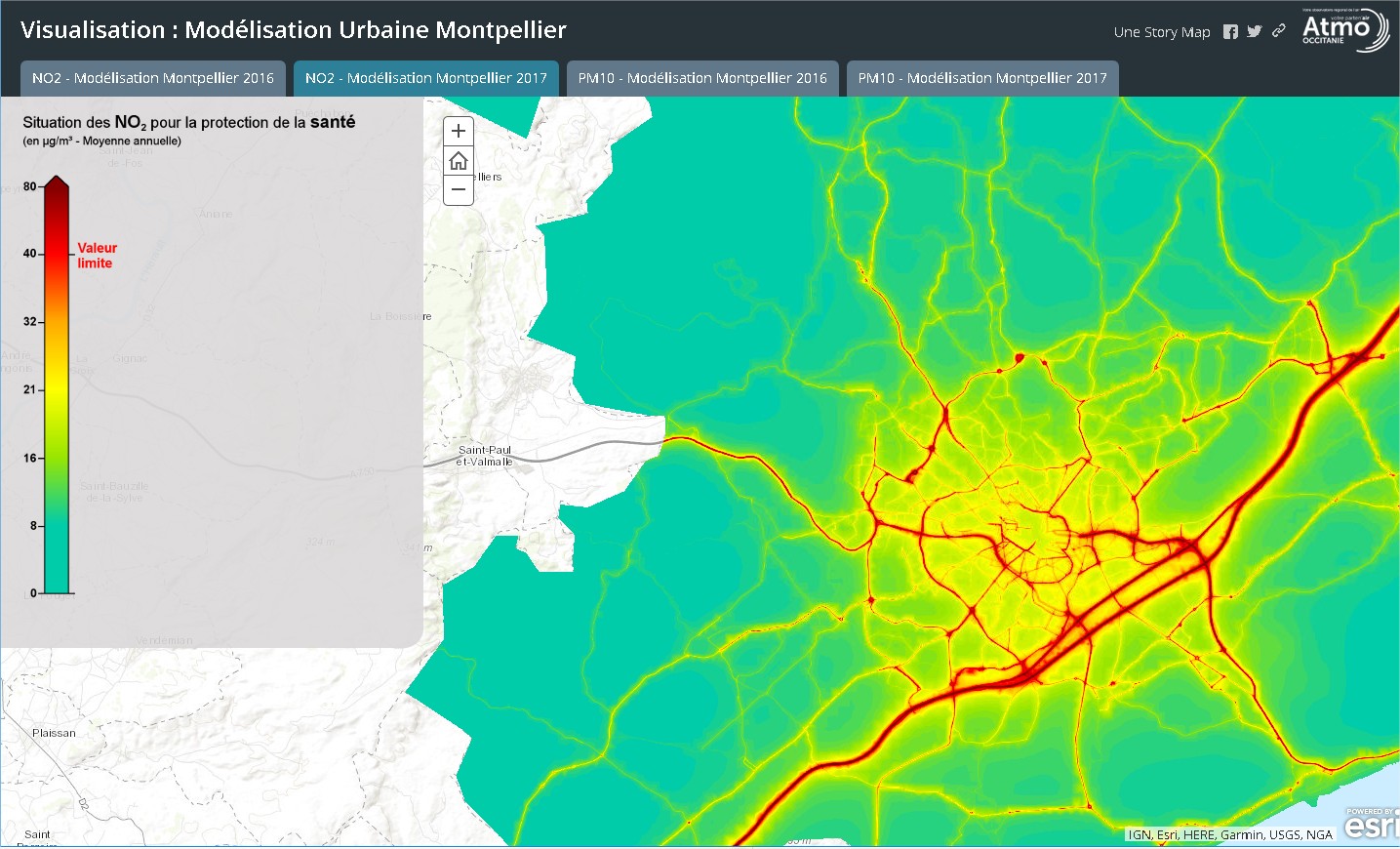Open the Esri logo link
1400x849 pixels.
tap(1371, 824)
